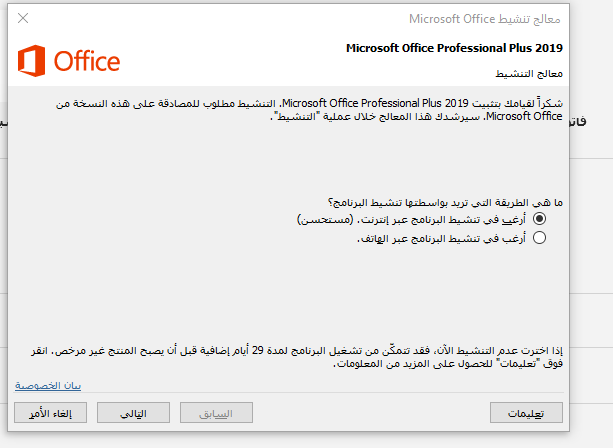Open the بيان الخصوصية privacy statement link
Screen dimensions: 613x448
48,386
